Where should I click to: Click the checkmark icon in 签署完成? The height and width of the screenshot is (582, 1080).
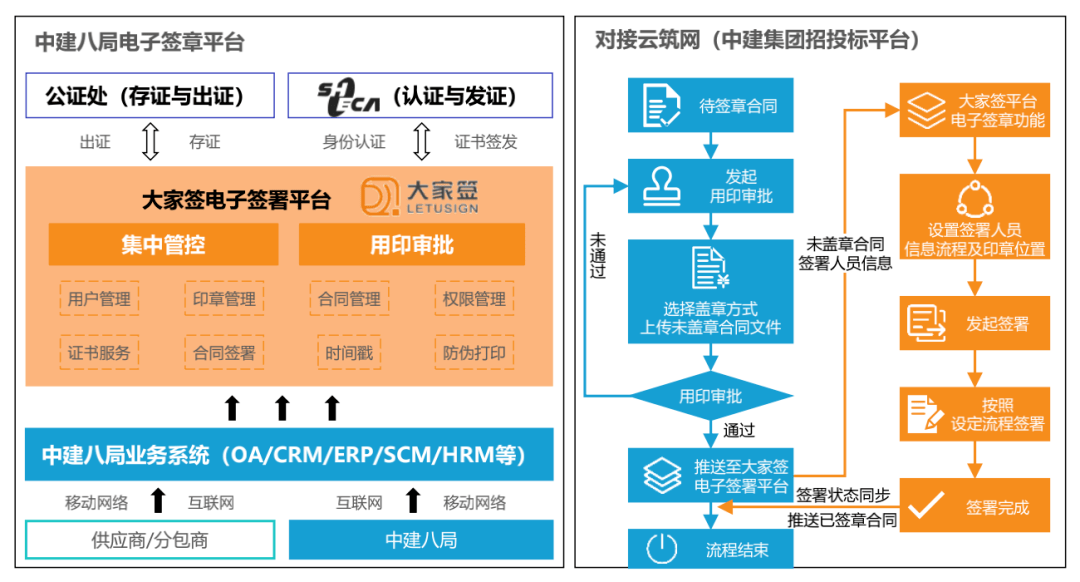coord(926,506)
